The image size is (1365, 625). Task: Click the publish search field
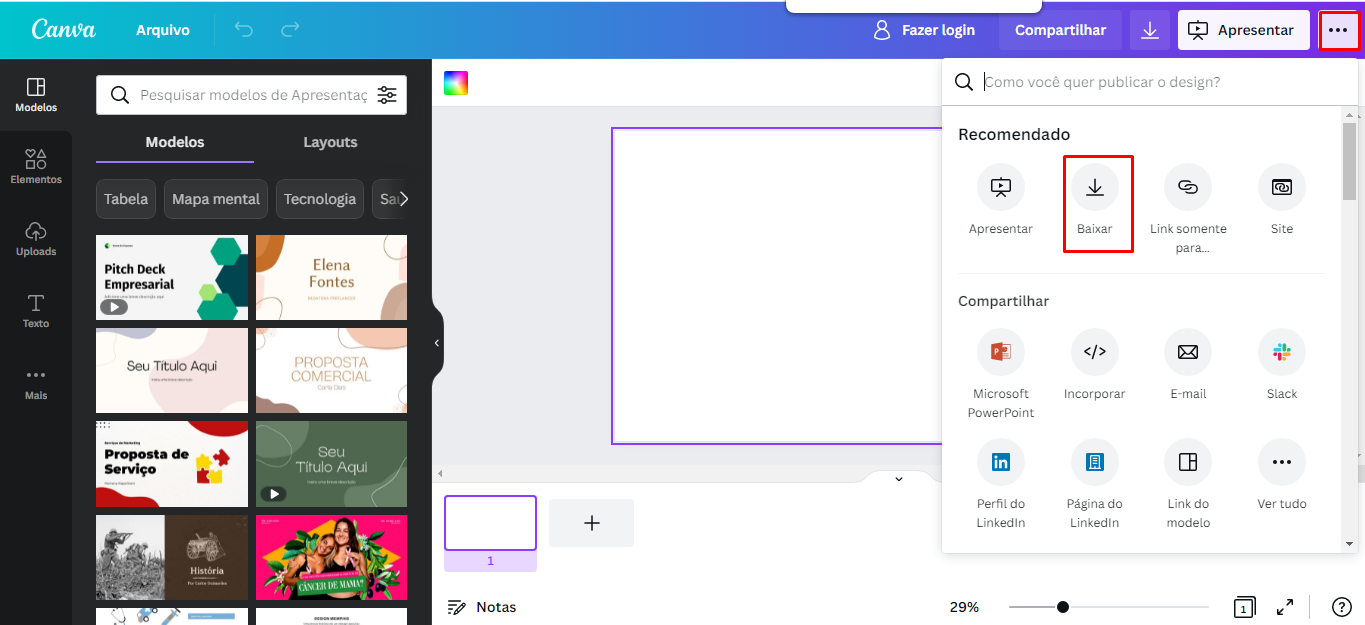[x=1150, y=82]
